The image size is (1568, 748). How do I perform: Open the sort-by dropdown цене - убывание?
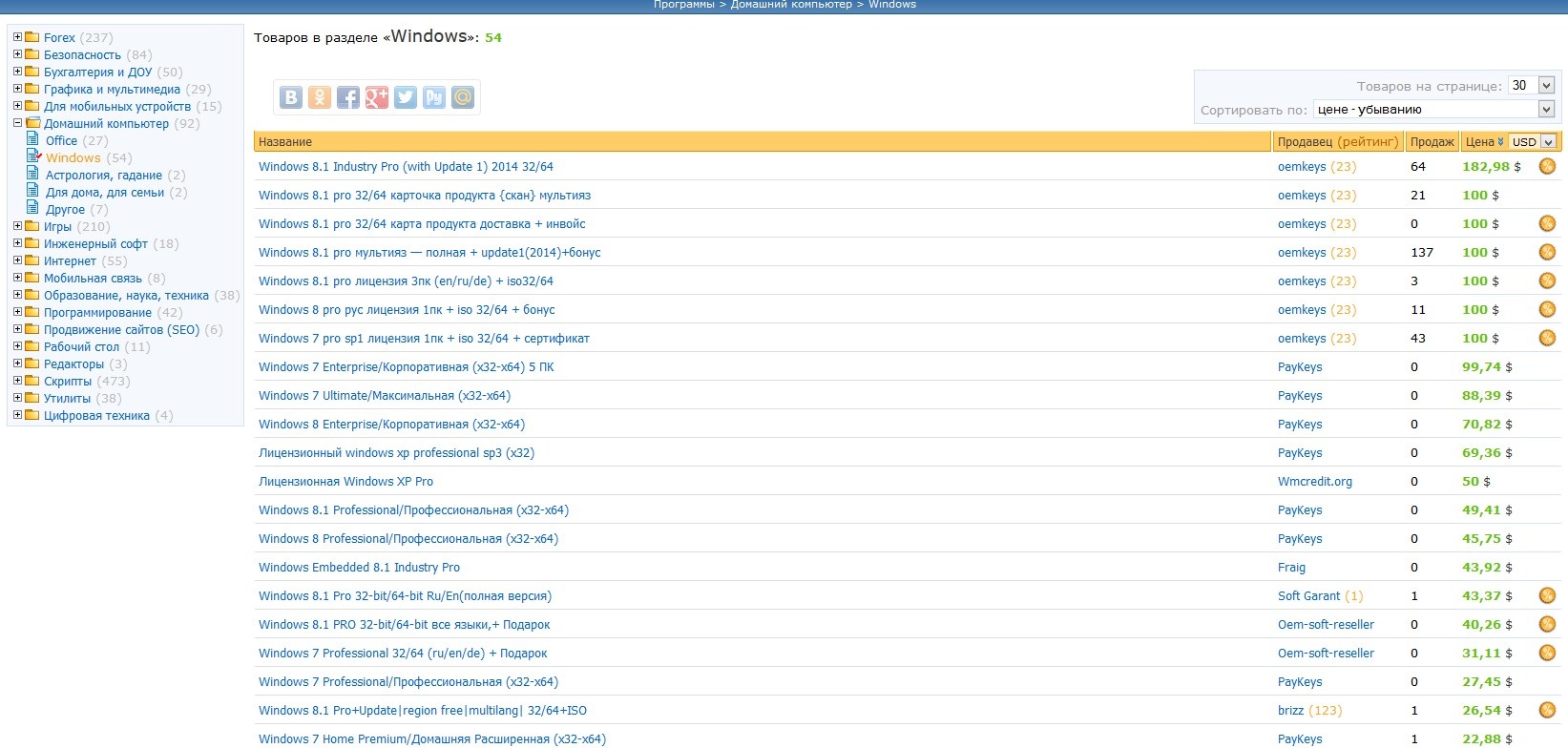click(1434, 110)
